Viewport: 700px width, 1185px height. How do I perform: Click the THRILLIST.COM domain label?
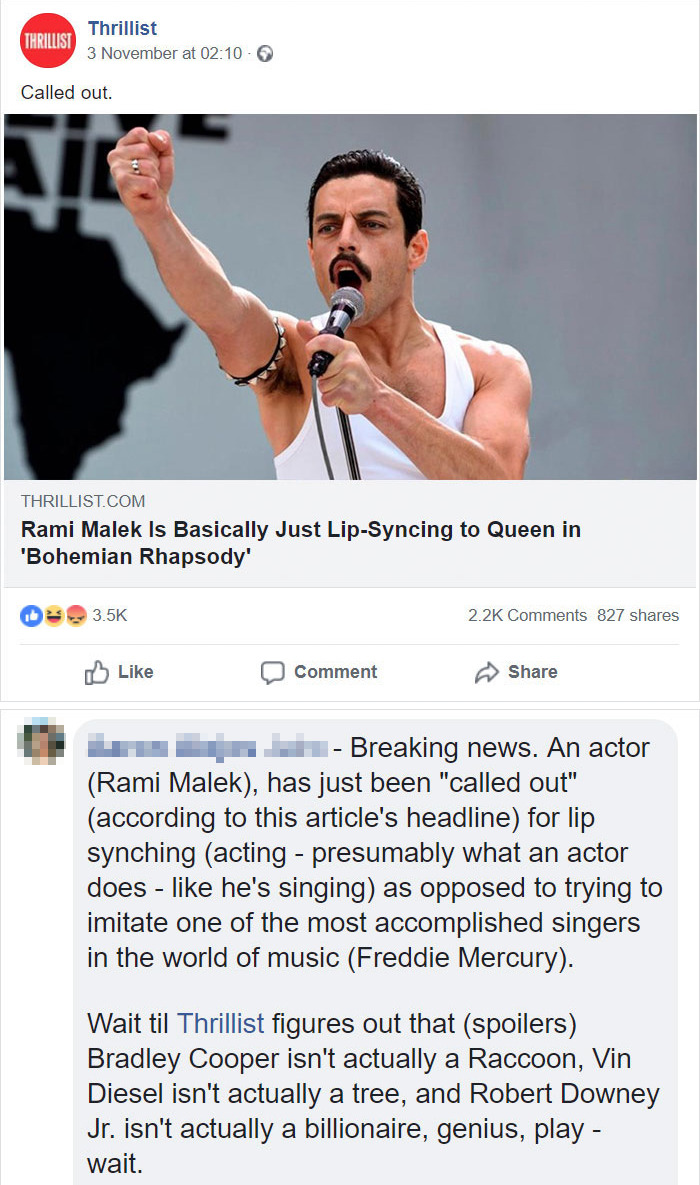click(x=83, y=501)
